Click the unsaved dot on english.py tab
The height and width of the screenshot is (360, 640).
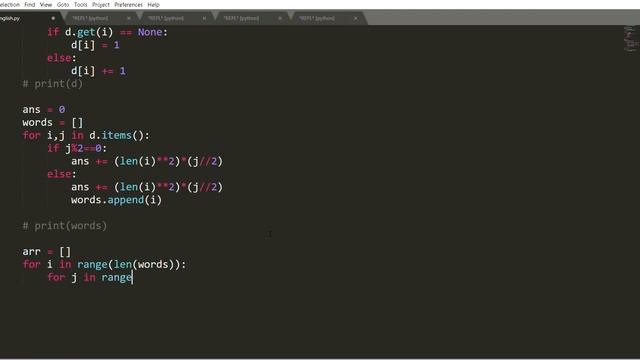pyautogui.click(x=53, y=18)
